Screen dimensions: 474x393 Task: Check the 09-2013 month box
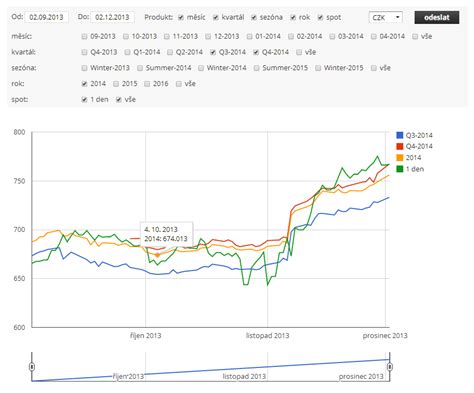pos(84,37)
